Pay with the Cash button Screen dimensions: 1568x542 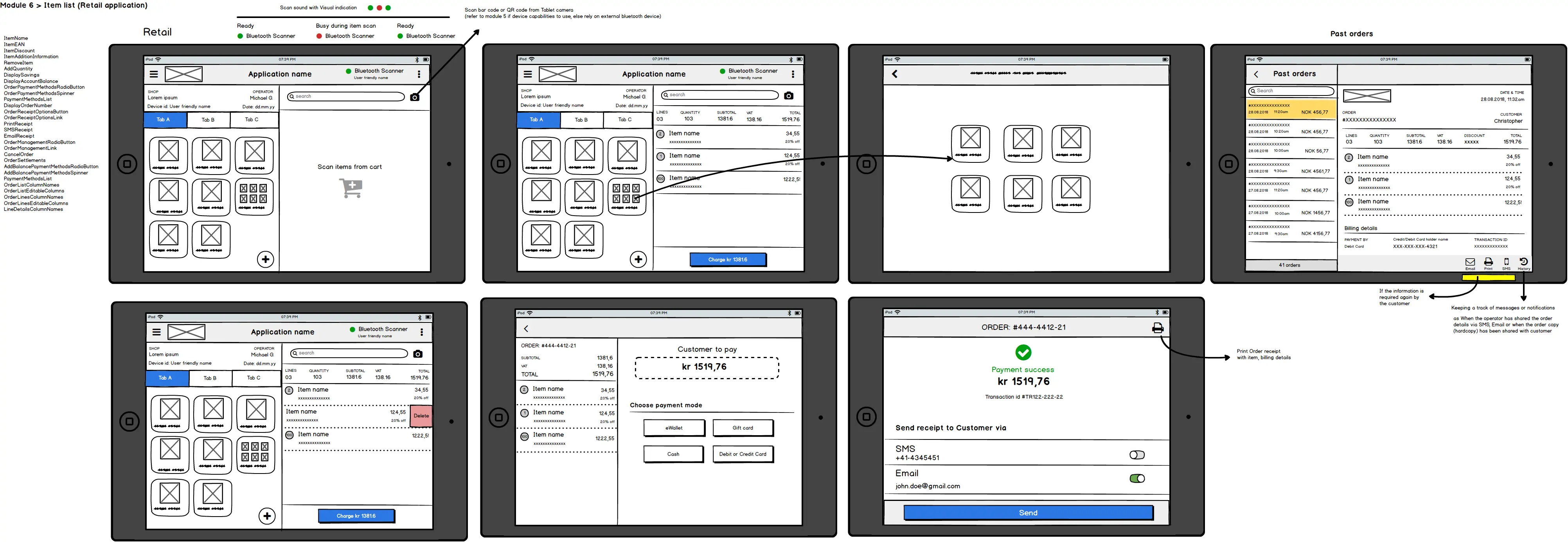[673, 454]
